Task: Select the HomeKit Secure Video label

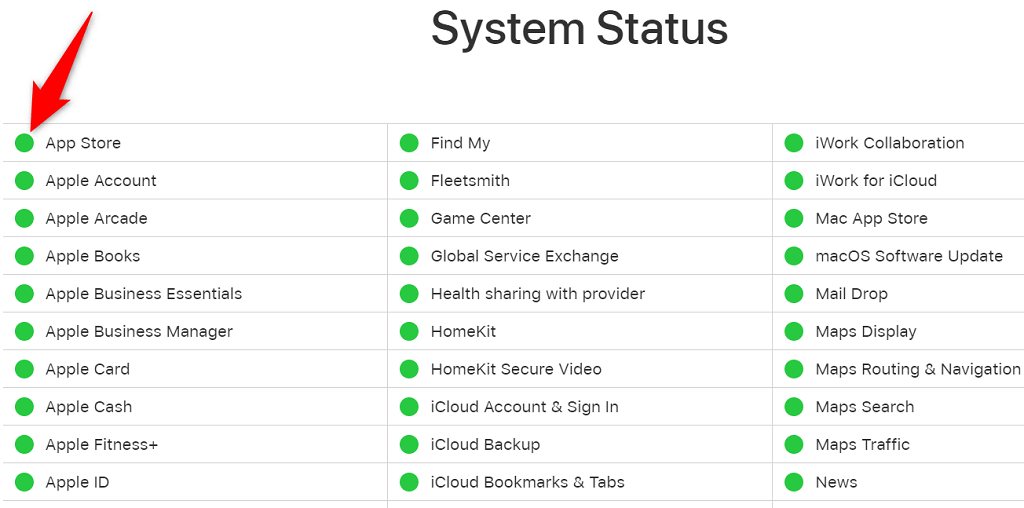Action: click(x=516, y=369)
